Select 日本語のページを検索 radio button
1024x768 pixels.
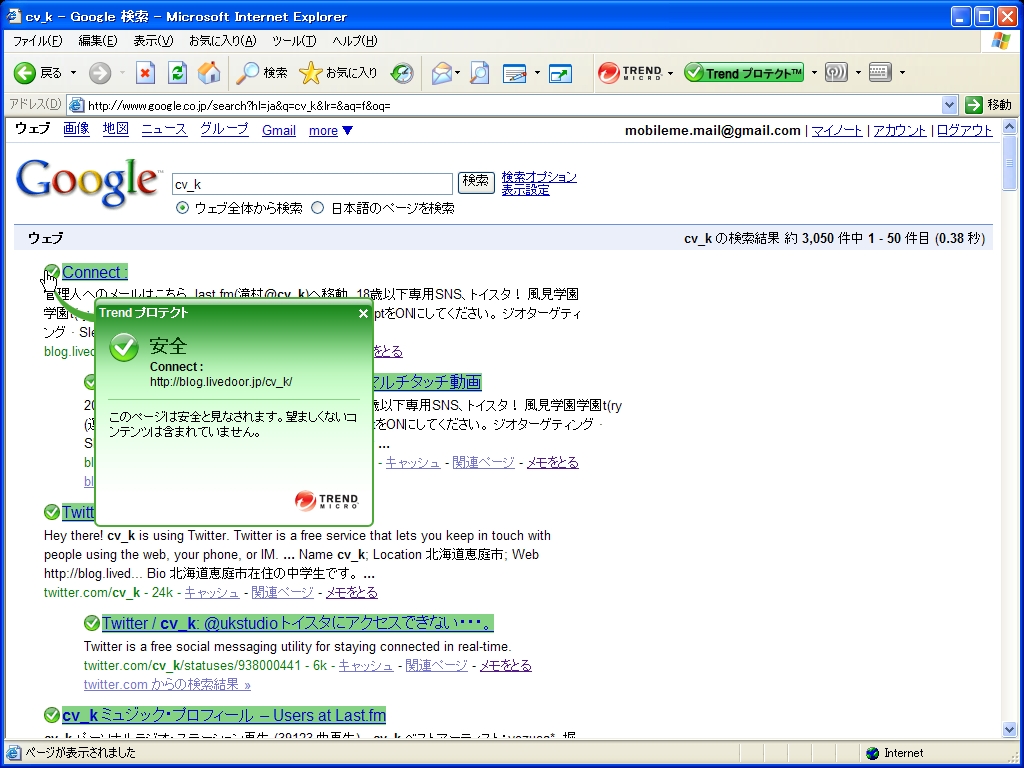click(x=317, y=208)
